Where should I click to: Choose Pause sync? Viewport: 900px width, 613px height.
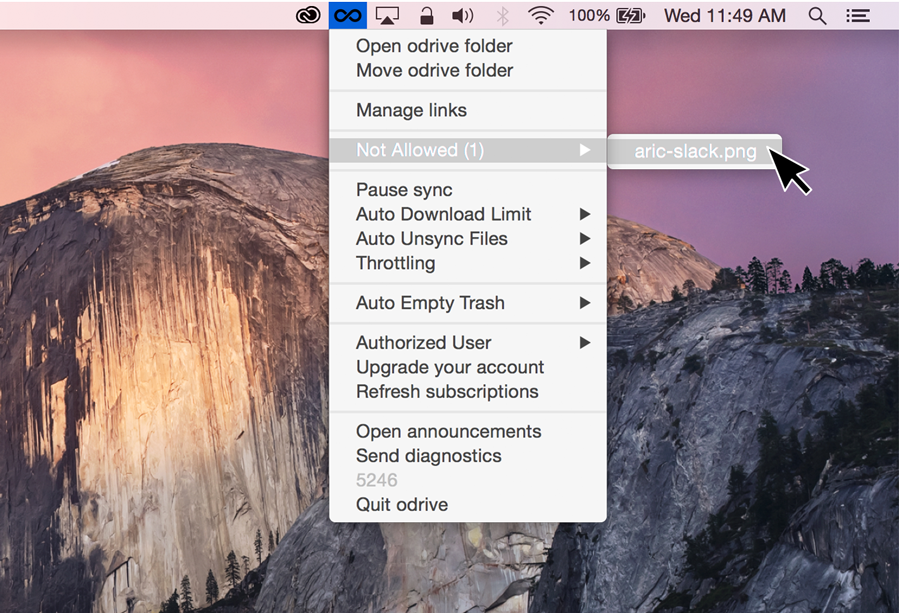(468, 189)
